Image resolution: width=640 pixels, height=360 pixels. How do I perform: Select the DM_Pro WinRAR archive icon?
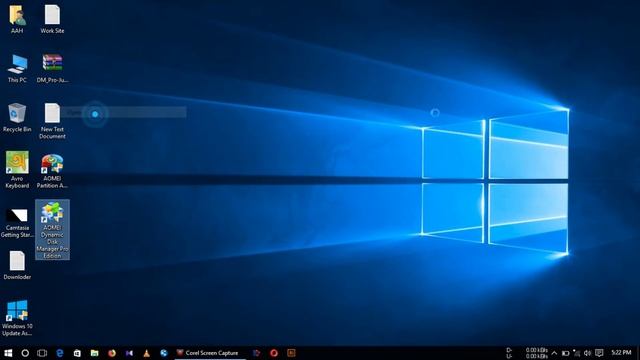pyautogui.click(x=52, y=68)
